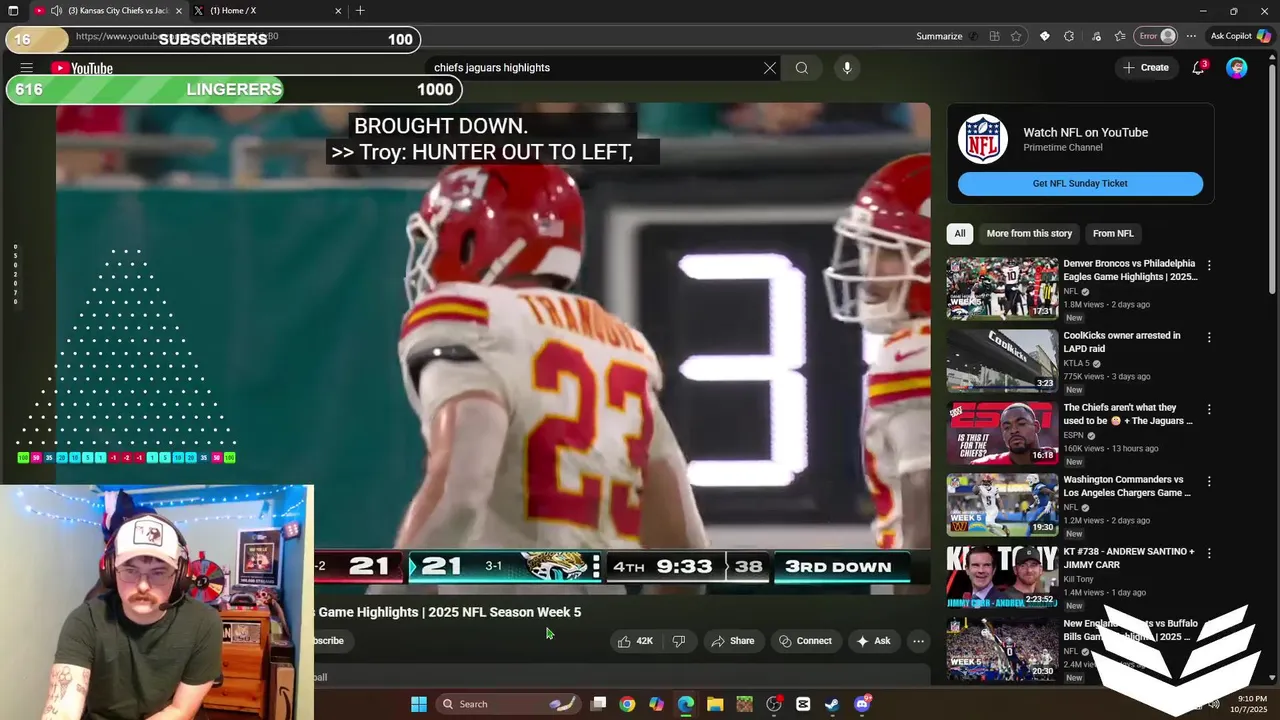1280x720 pixels.
Task: Open the Edge profile showing Error
Action: coord(1157,36)
